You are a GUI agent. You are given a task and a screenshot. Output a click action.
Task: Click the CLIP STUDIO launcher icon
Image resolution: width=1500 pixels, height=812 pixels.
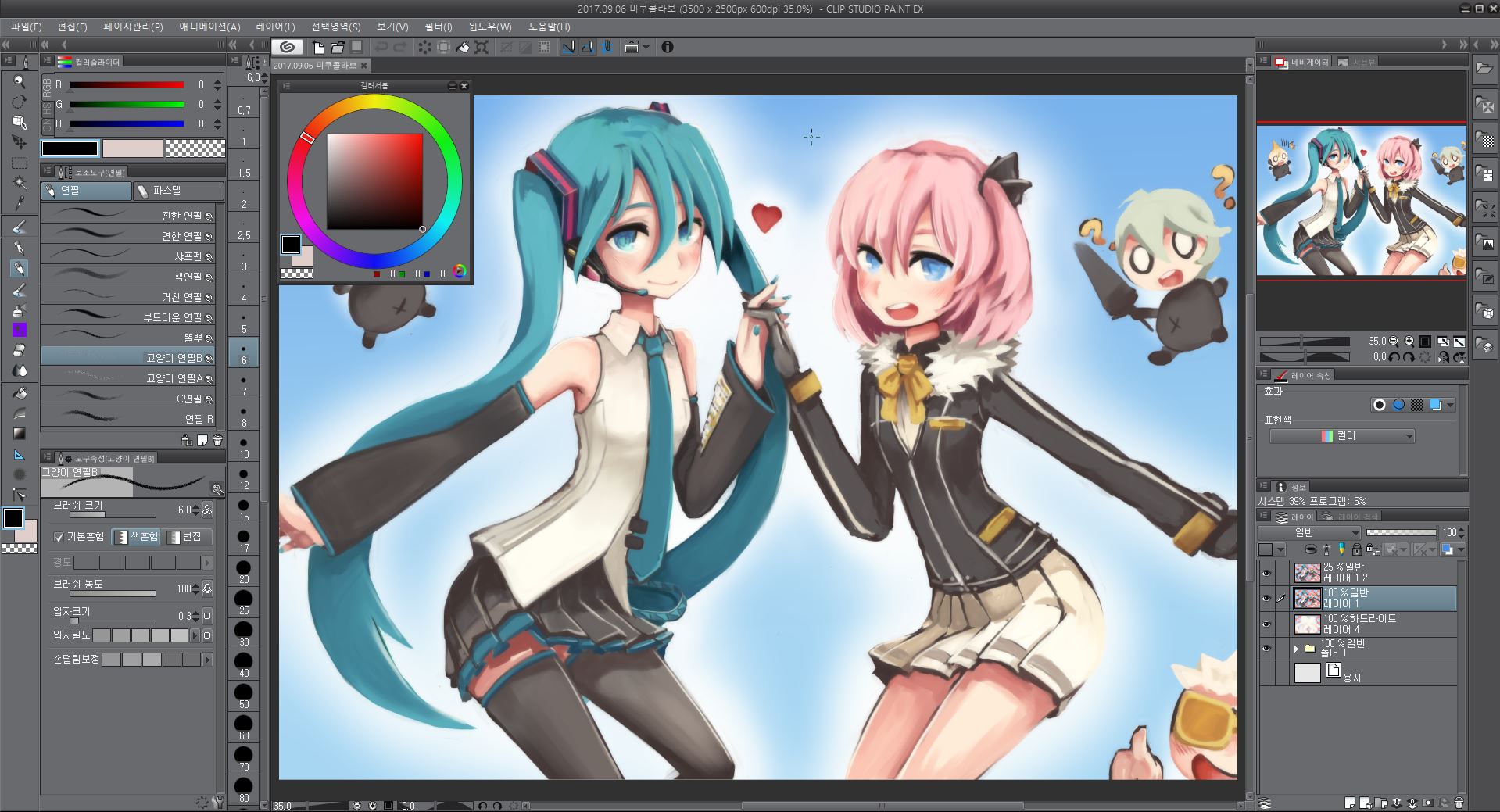point(288,47)
